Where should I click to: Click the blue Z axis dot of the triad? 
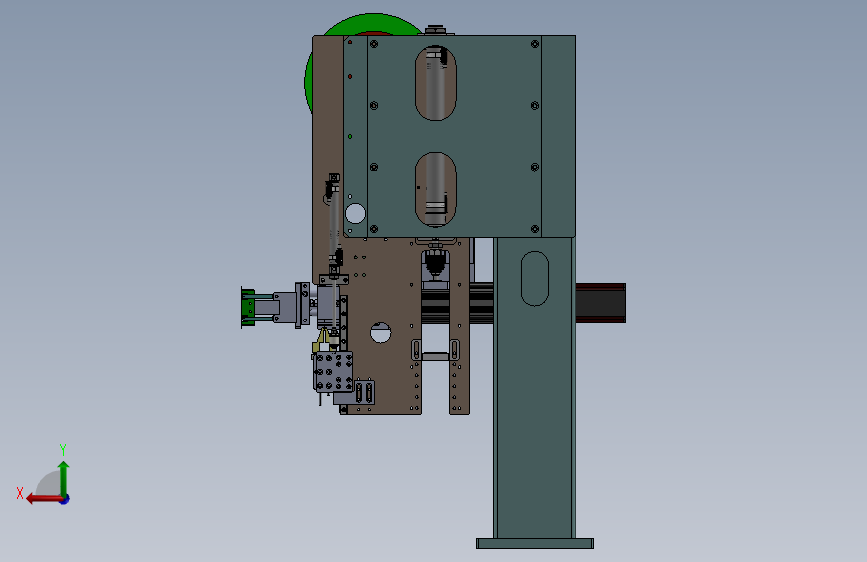tap(65, 500)
